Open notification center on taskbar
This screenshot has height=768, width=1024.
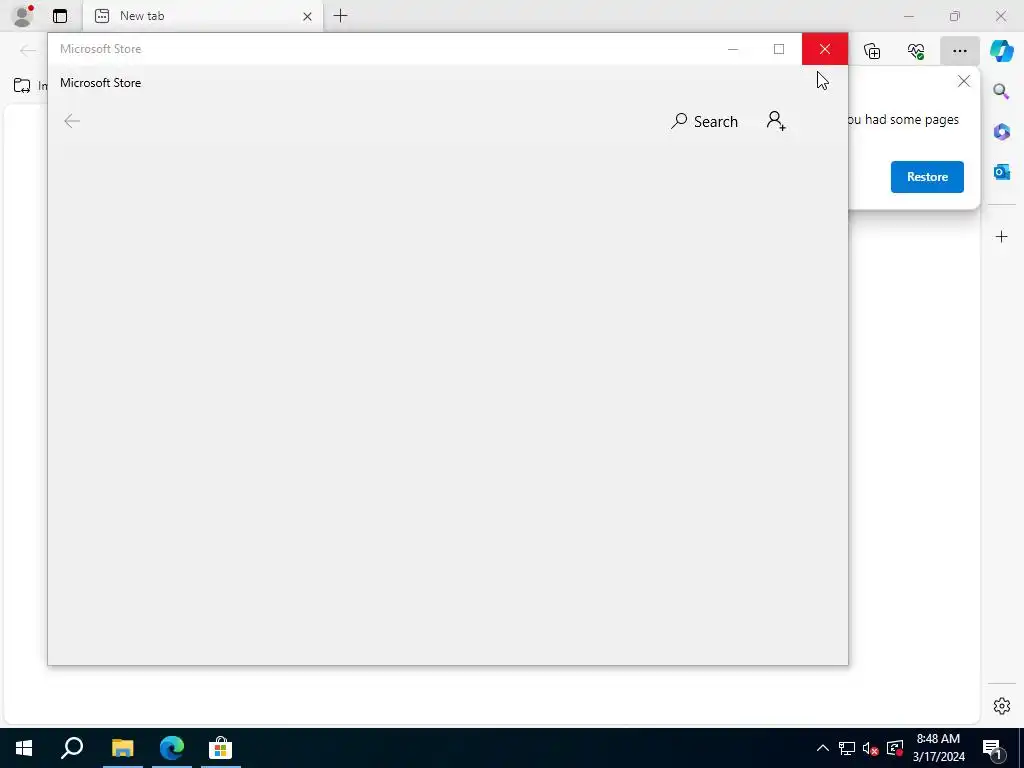(992, 748)
